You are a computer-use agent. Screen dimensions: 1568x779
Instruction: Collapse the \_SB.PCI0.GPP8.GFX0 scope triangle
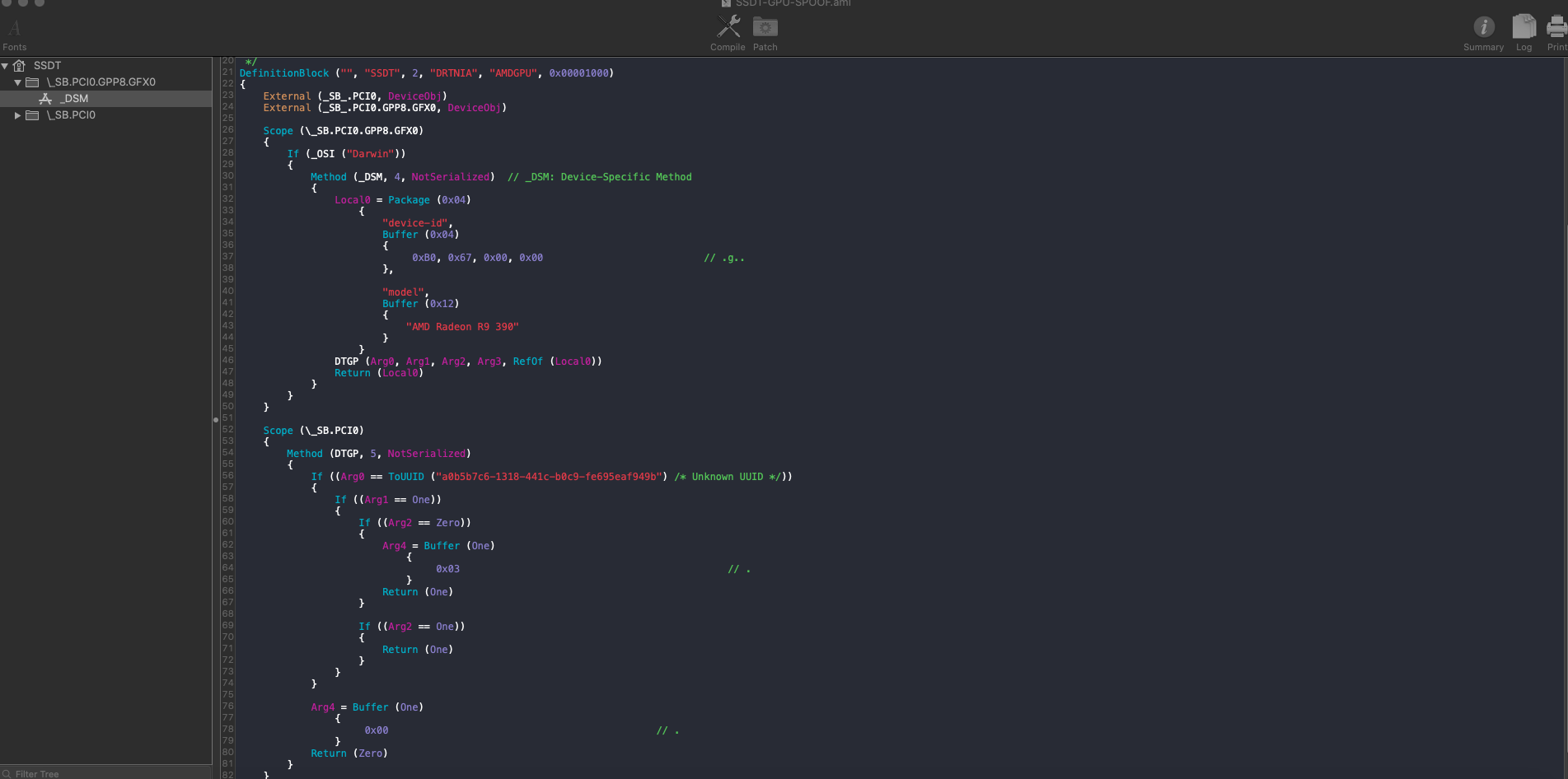point(17,82)
